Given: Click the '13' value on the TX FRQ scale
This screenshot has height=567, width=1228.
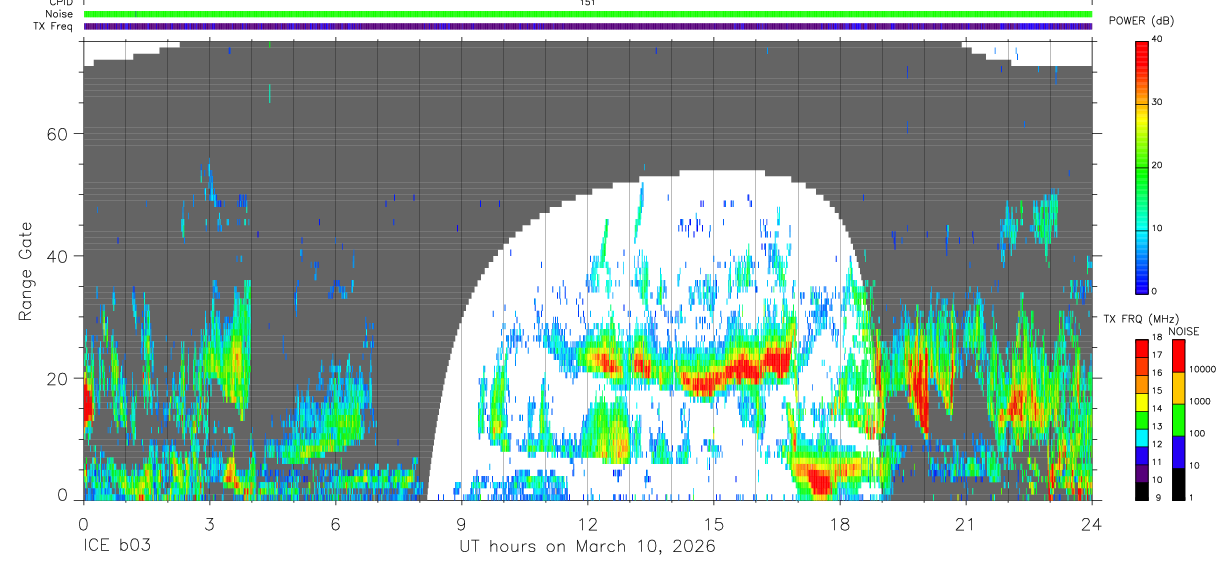Looking at the screenshot, I should click(x=1158, y=427).
